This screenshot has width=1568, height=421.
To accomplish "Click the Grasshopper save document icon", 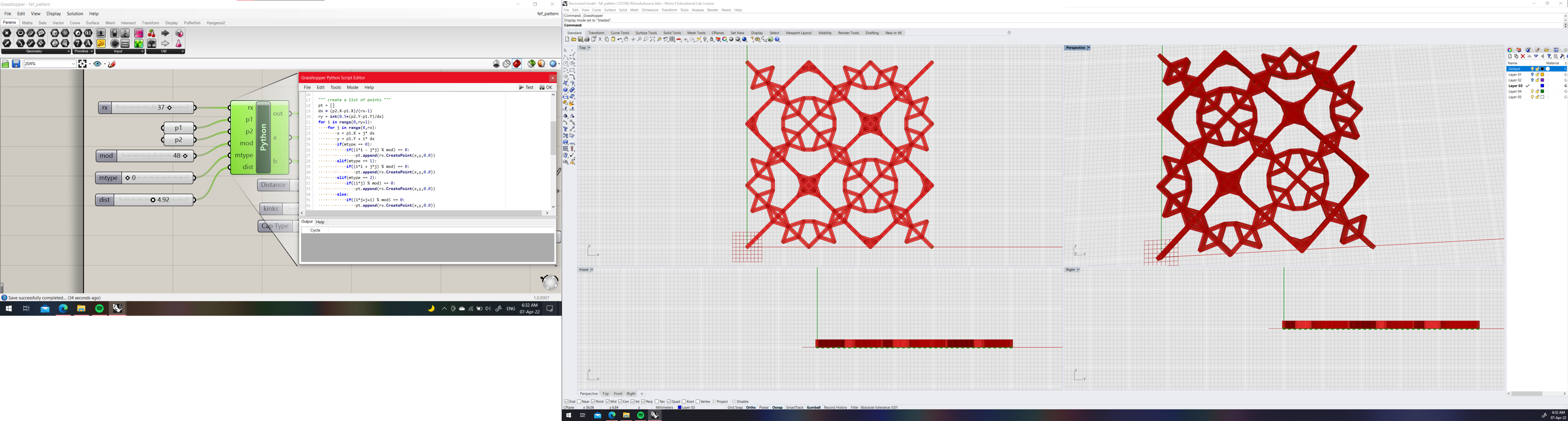I will (16, 64).
